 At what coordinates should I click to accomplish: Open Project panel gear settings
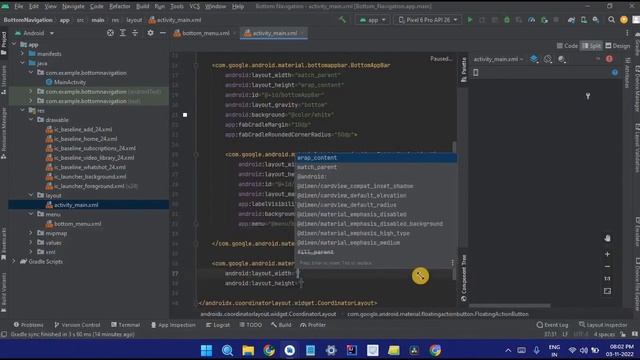coord(150,33)
